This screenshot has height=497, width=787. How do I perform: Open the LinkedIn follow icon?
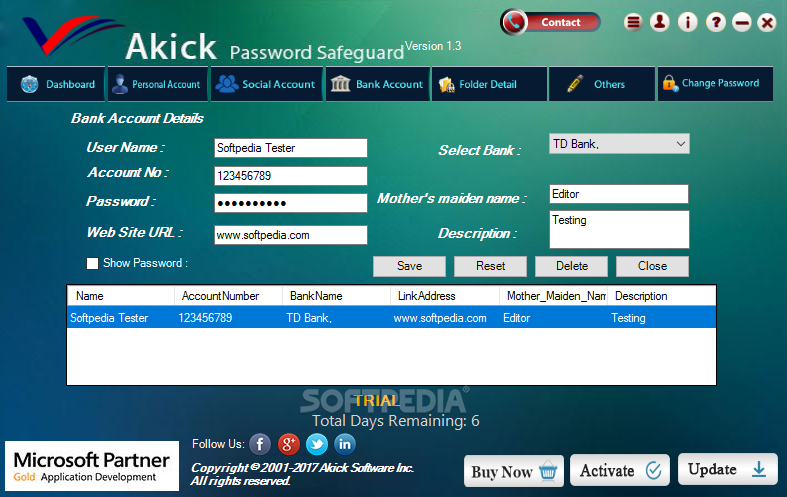click(345, 444)
